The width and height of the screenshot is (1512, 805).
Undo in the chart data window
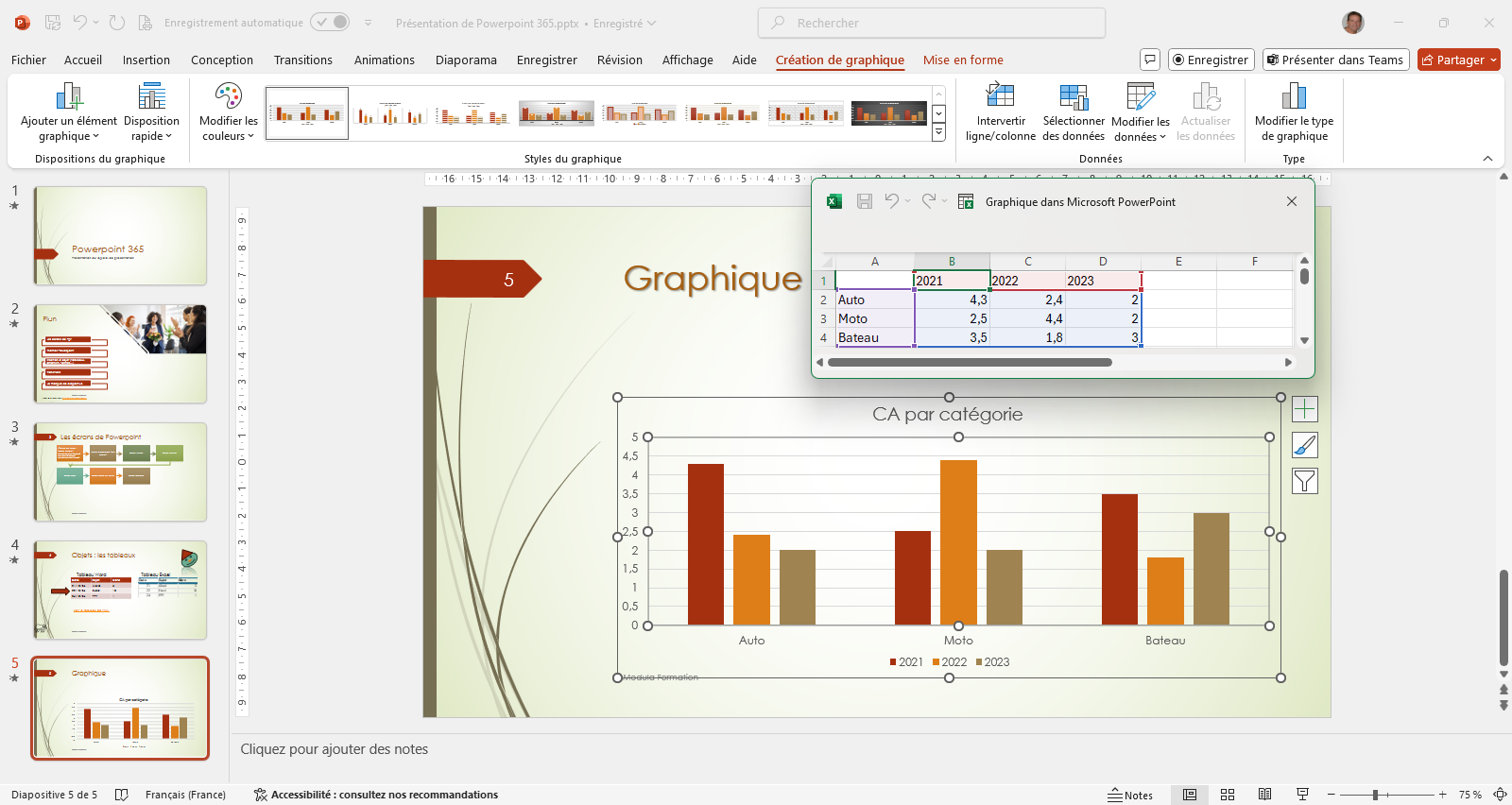click(891, 201)
